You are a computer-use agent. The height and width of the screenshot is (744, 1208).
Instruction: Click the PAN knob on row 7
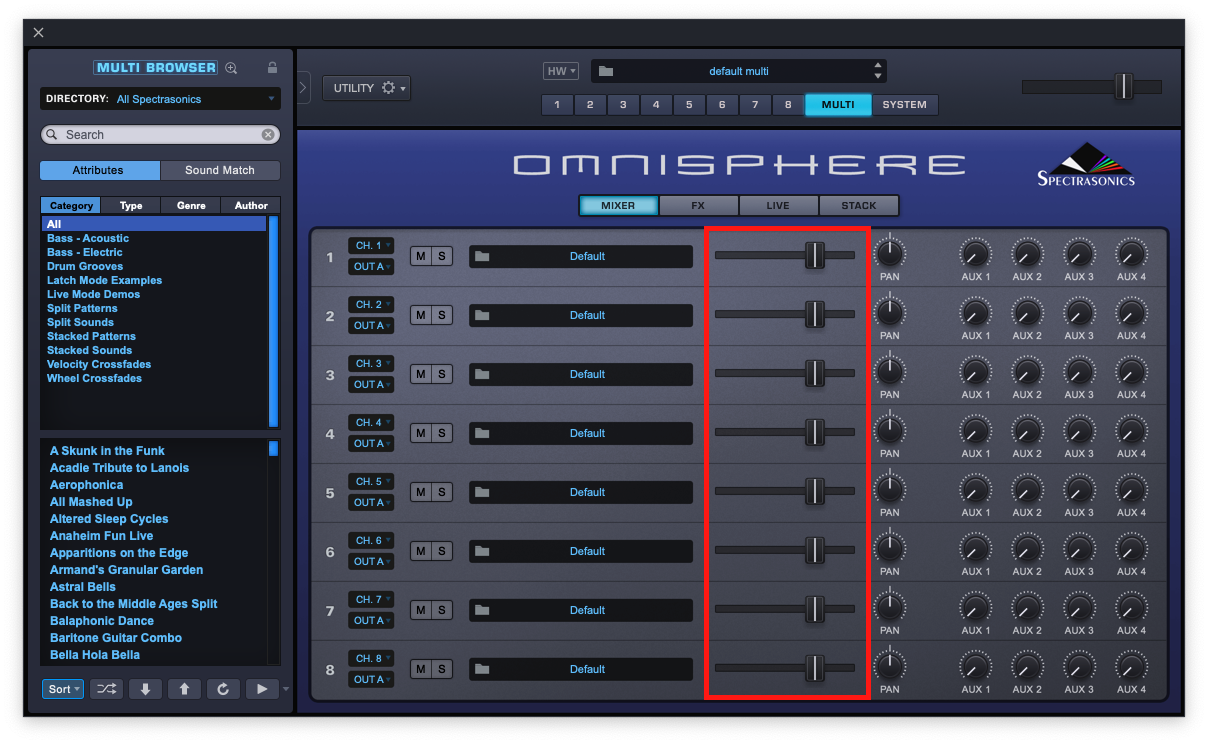pyautogui.click(x=889, y=606)
